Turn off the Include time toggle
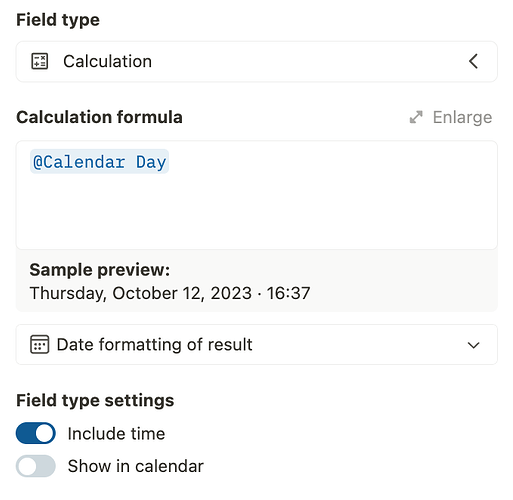Screen dimensions: 513x500 point(36,433)
